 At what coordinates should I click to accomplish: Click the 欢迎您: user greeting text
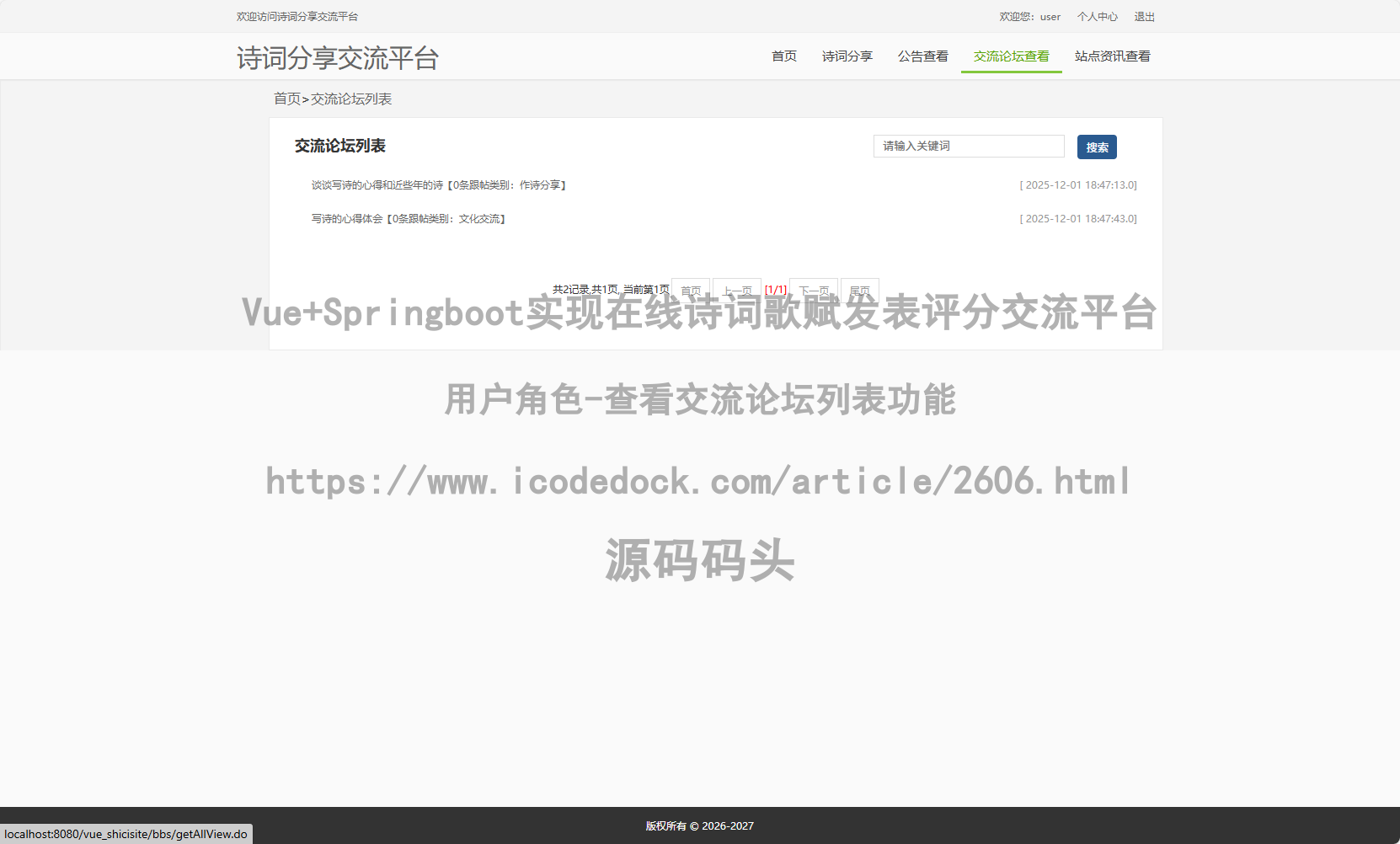click(x=1029, y=17)
